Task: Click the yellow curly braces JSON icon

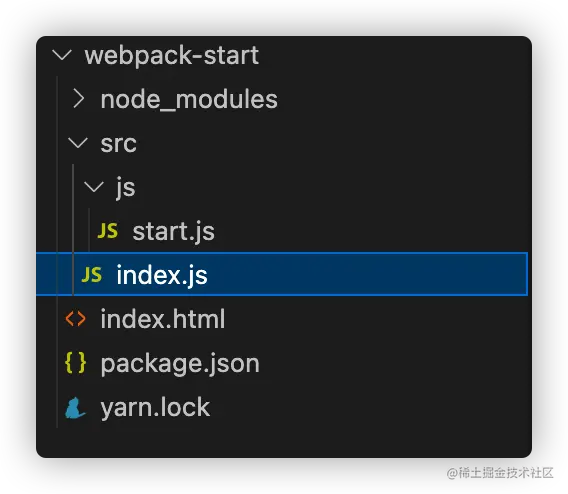Action: [x=75, y=363]
